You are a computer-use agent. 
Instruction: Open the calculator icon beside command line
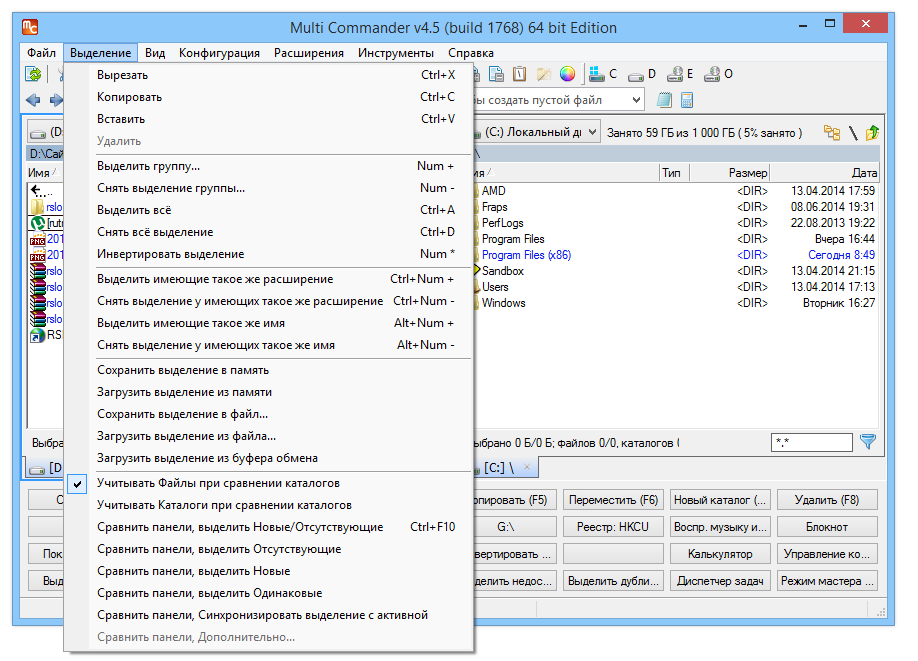[687, 100]
